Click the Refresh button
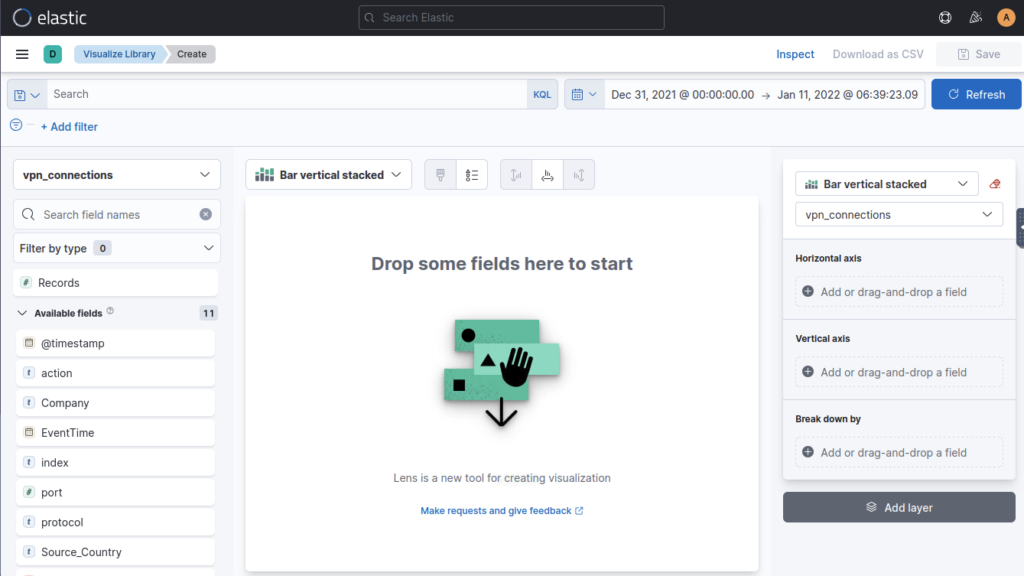The height and width of the screenshot is (576, 1024). [x=976, y=95]
